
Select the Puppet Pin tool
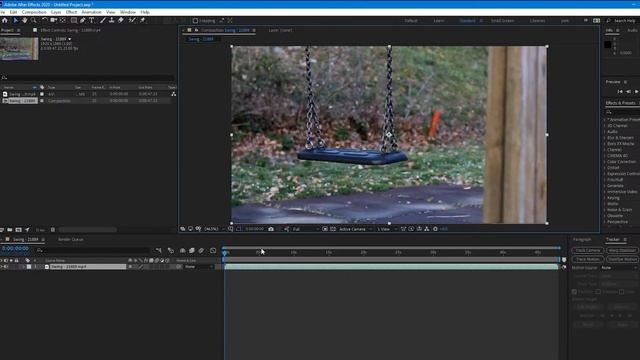[142, 20]
